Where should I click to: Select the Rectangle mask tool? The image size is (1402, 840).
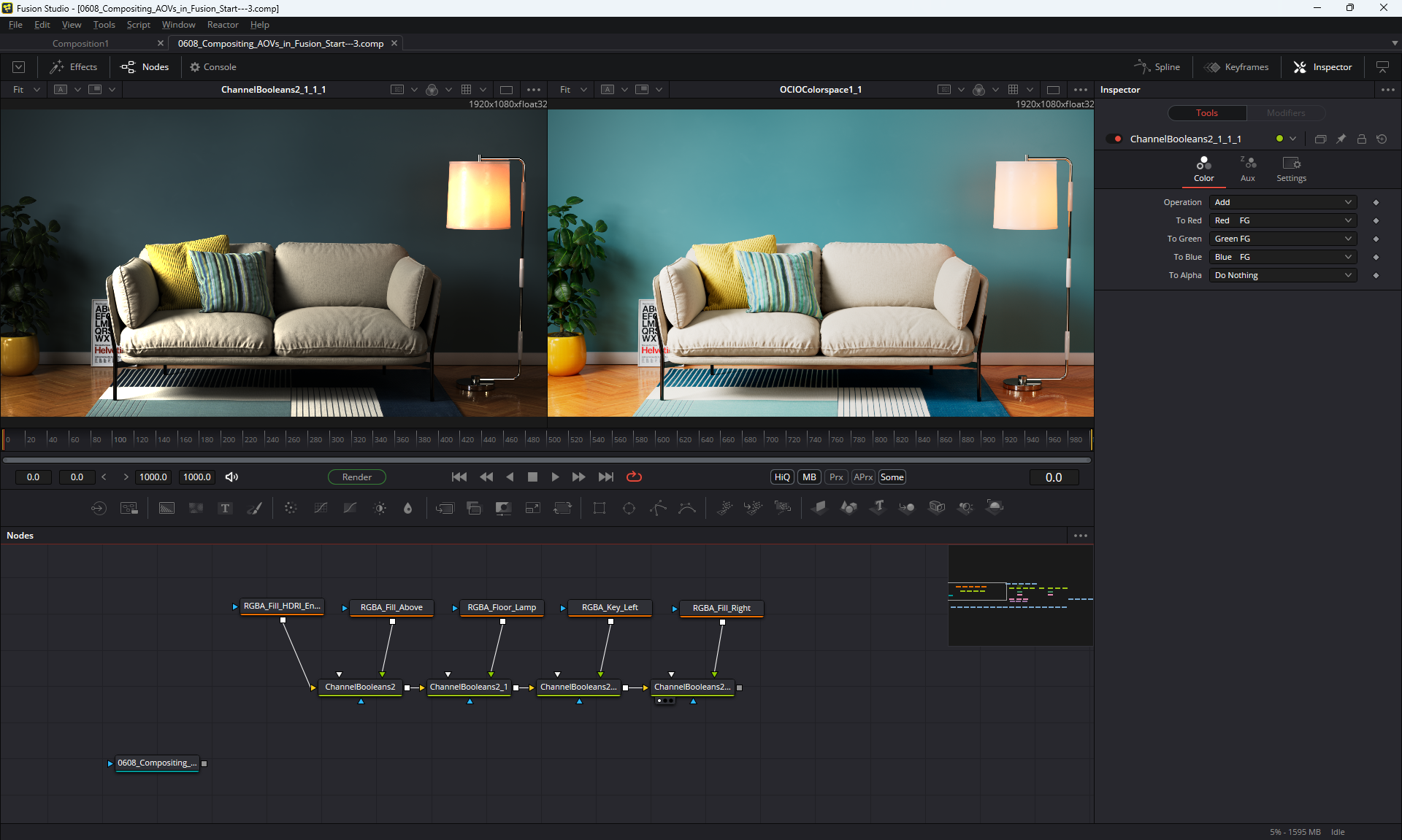pyautogui.click(x=599, y=508)
